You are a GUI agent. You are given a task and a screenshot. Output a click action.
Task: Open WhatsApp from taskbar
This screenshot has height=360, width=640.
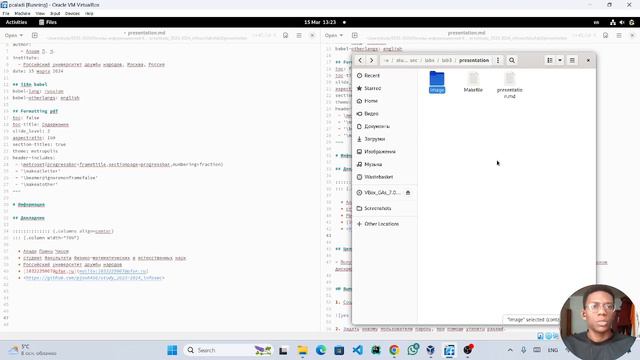pos(413,350)
